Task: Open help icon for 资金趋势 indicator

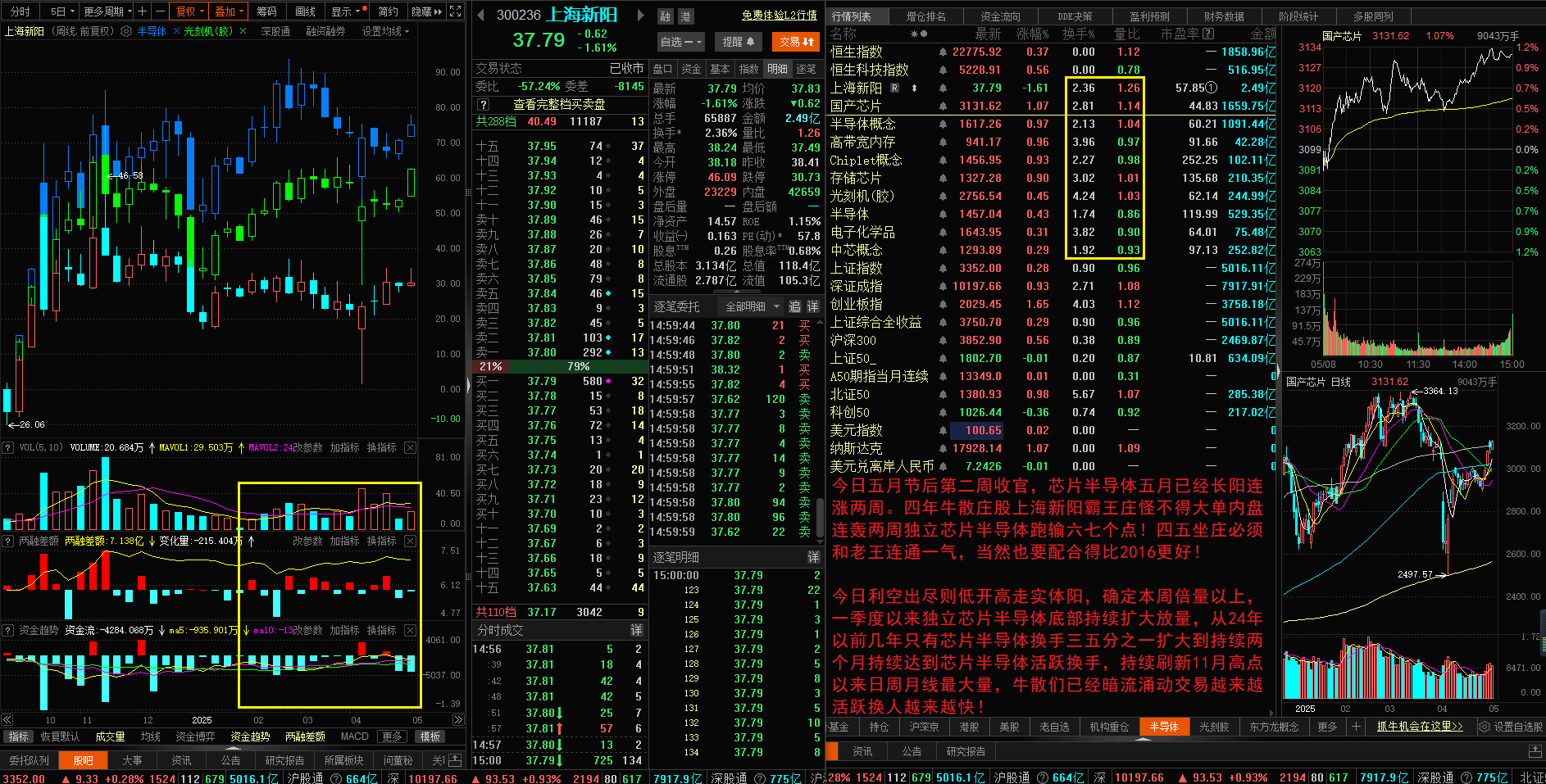Action: coord(8,631)
